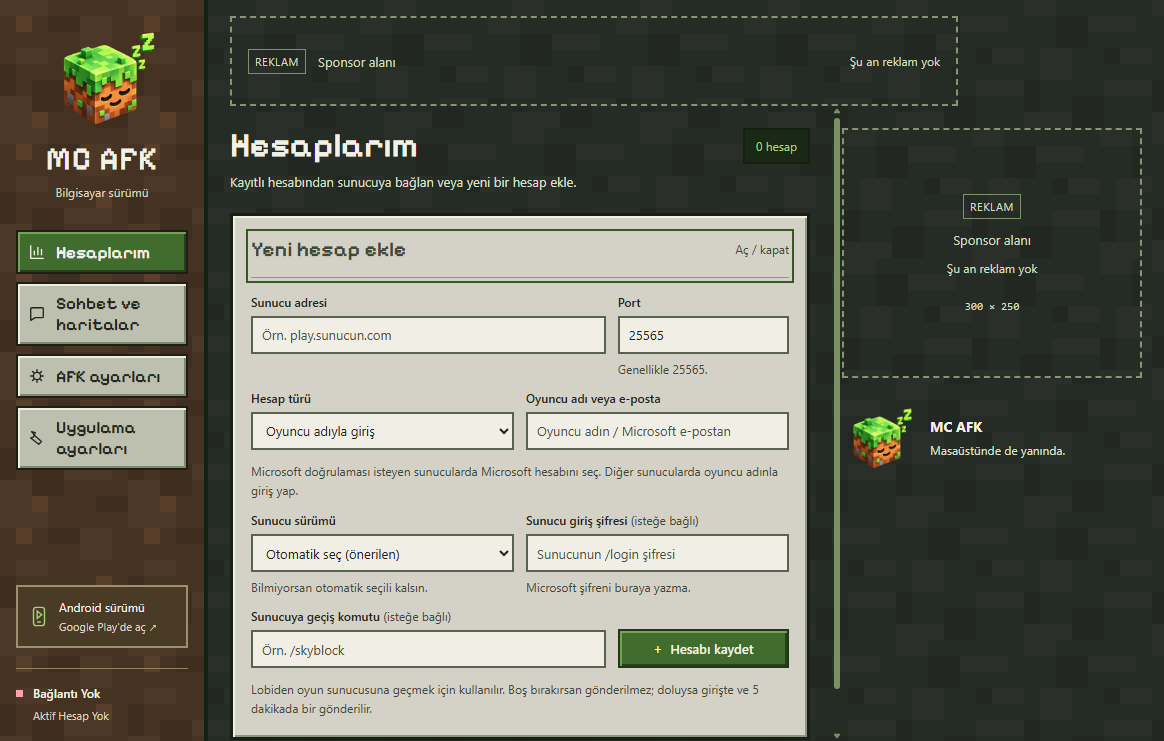1164x741 pixels.
Task: Click the Sunucu adresi input field
Action: pos(428,336)
